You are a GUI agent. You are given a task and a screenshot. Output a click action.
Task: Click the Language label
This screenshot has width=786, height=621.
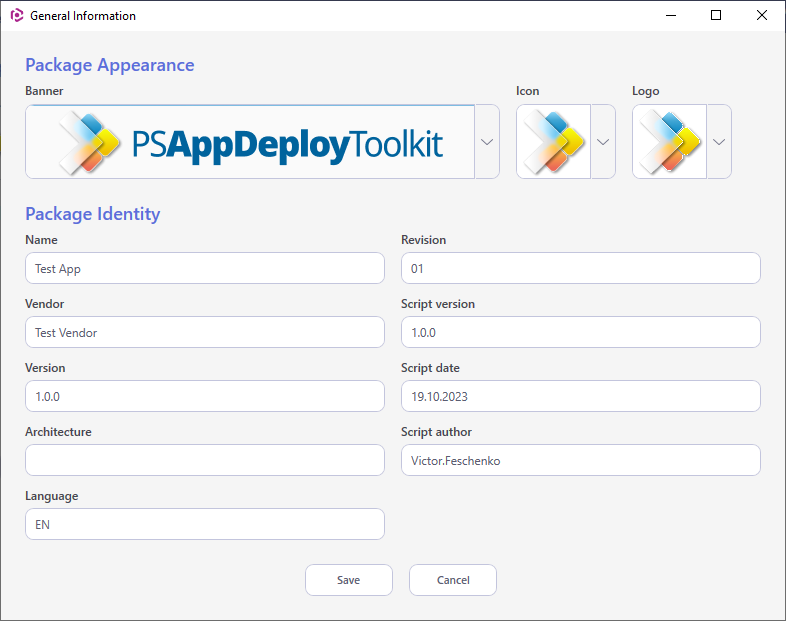[x=52, y=496]
